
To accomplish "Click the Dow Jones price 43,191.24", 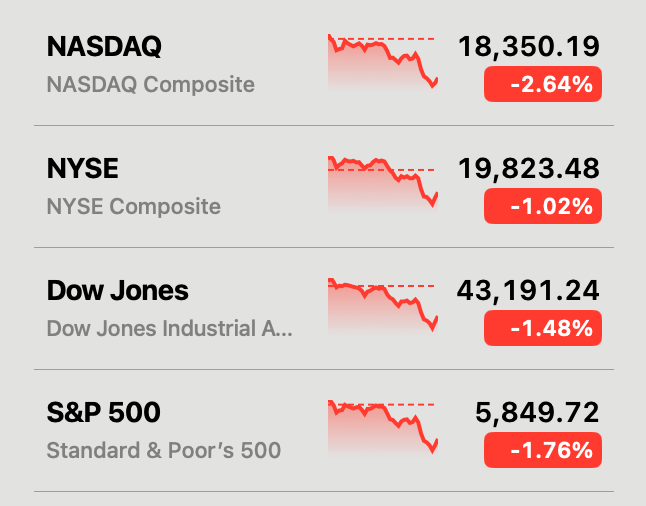I will coord(528,291).
